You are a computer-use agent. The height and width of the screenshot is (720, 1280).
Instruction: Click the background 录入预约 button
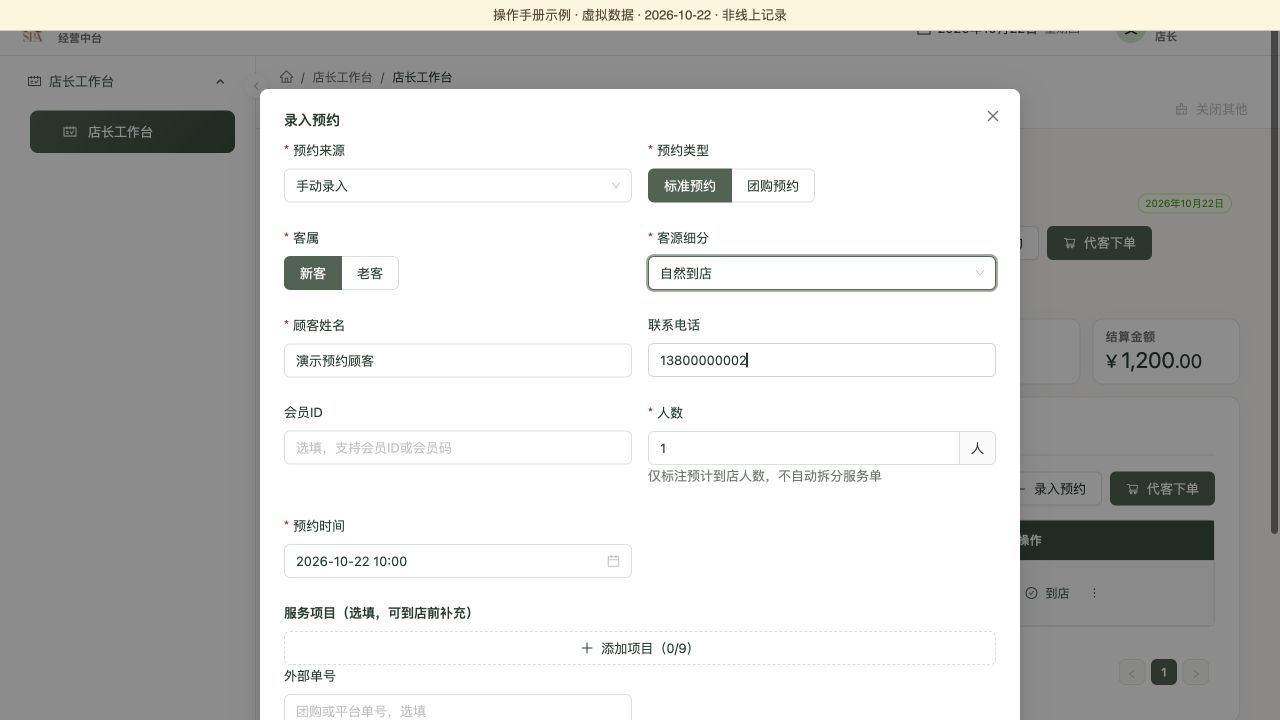tap(1058, 489)
